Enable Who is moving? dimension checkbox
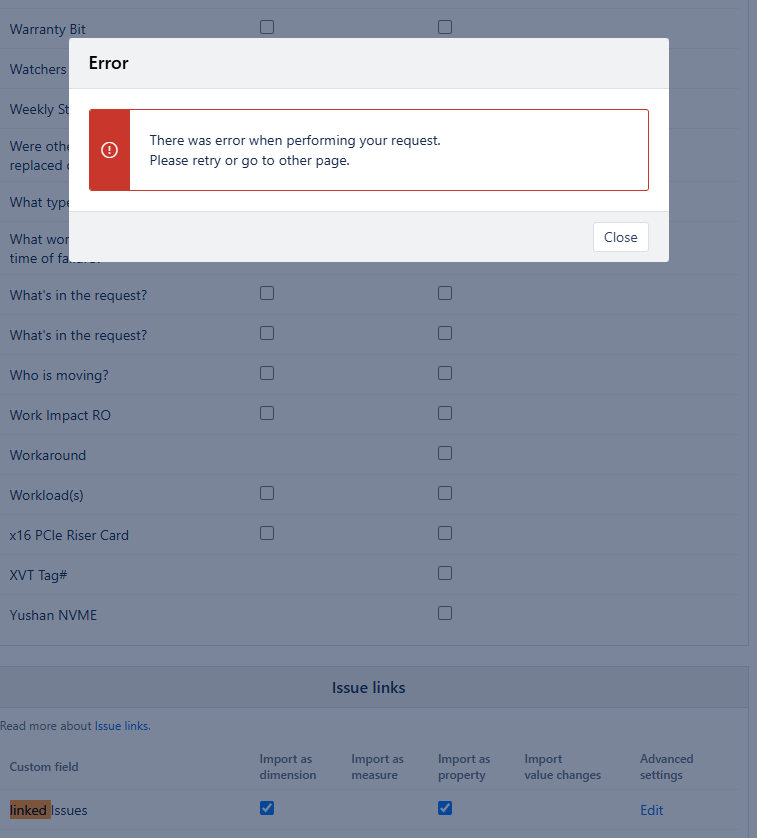Image resolution: width=757 pixels, height=838 pixels. pos(267,373)
